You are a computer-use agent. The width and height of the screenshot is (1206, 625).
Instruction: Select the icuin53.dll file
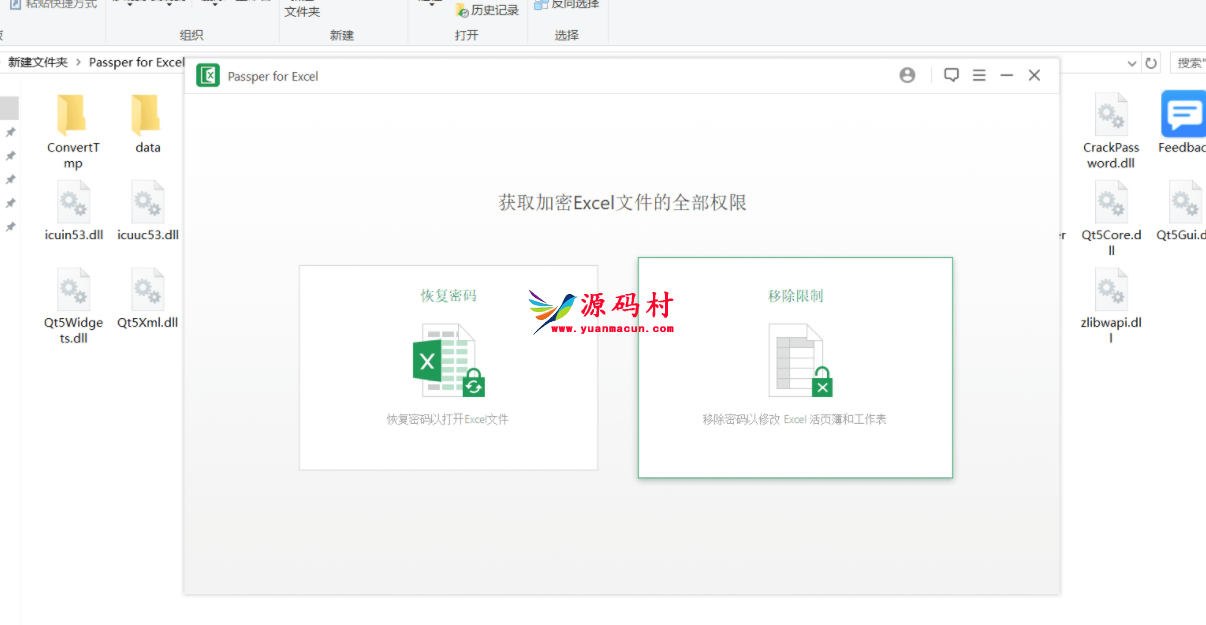(73, 212)
